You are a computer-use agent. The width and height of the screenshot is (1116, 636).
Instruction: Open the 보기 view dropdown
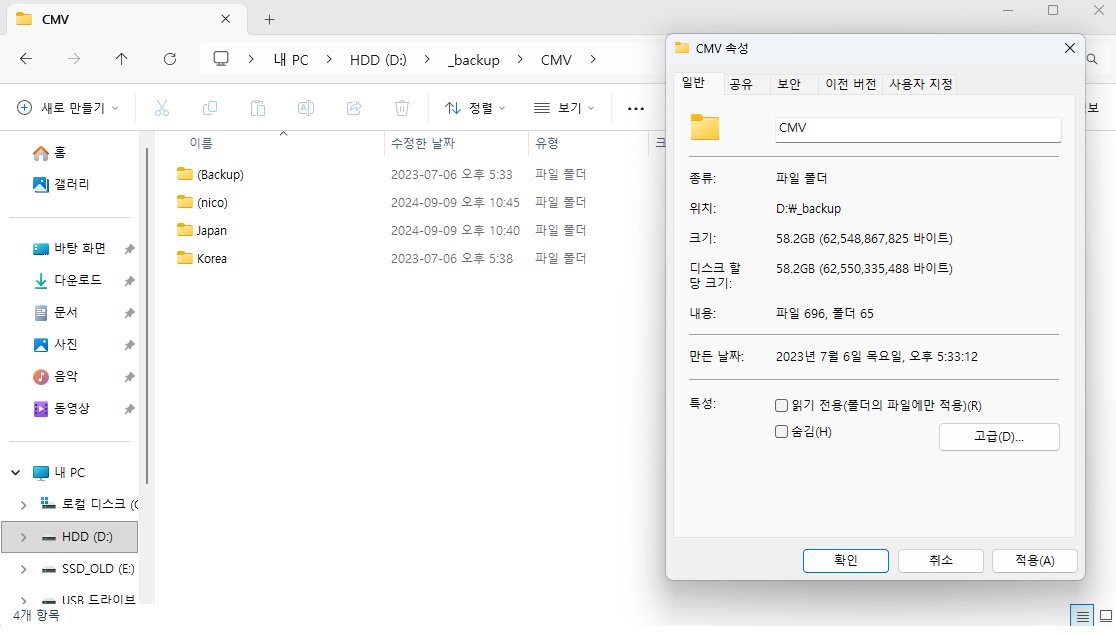pos(564,108)
